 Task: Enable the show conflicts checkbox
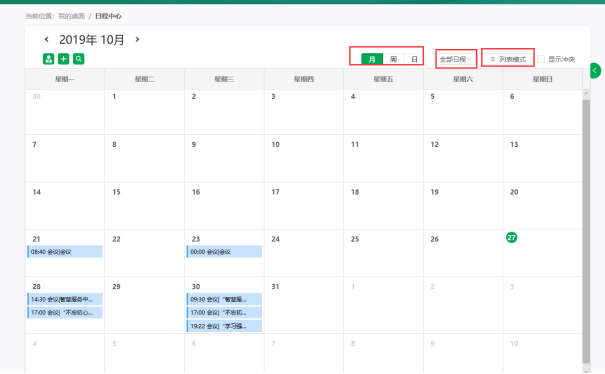(x=541, y=59)
